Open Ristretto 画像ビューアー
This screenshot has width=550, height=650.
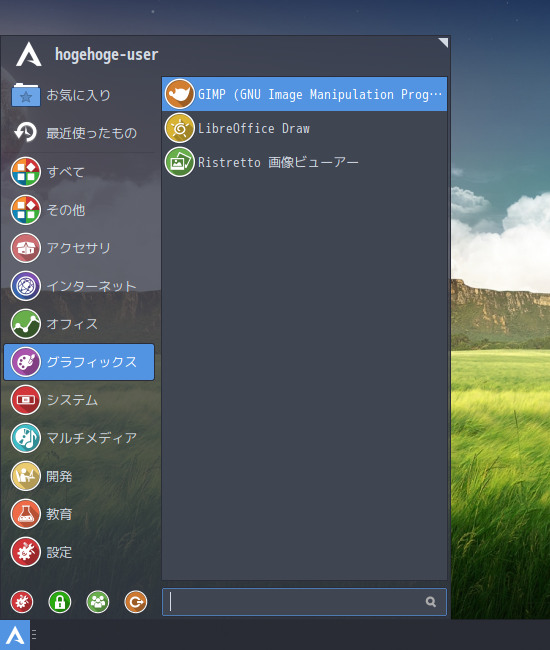pyautogui.click(x=304, y=162)
